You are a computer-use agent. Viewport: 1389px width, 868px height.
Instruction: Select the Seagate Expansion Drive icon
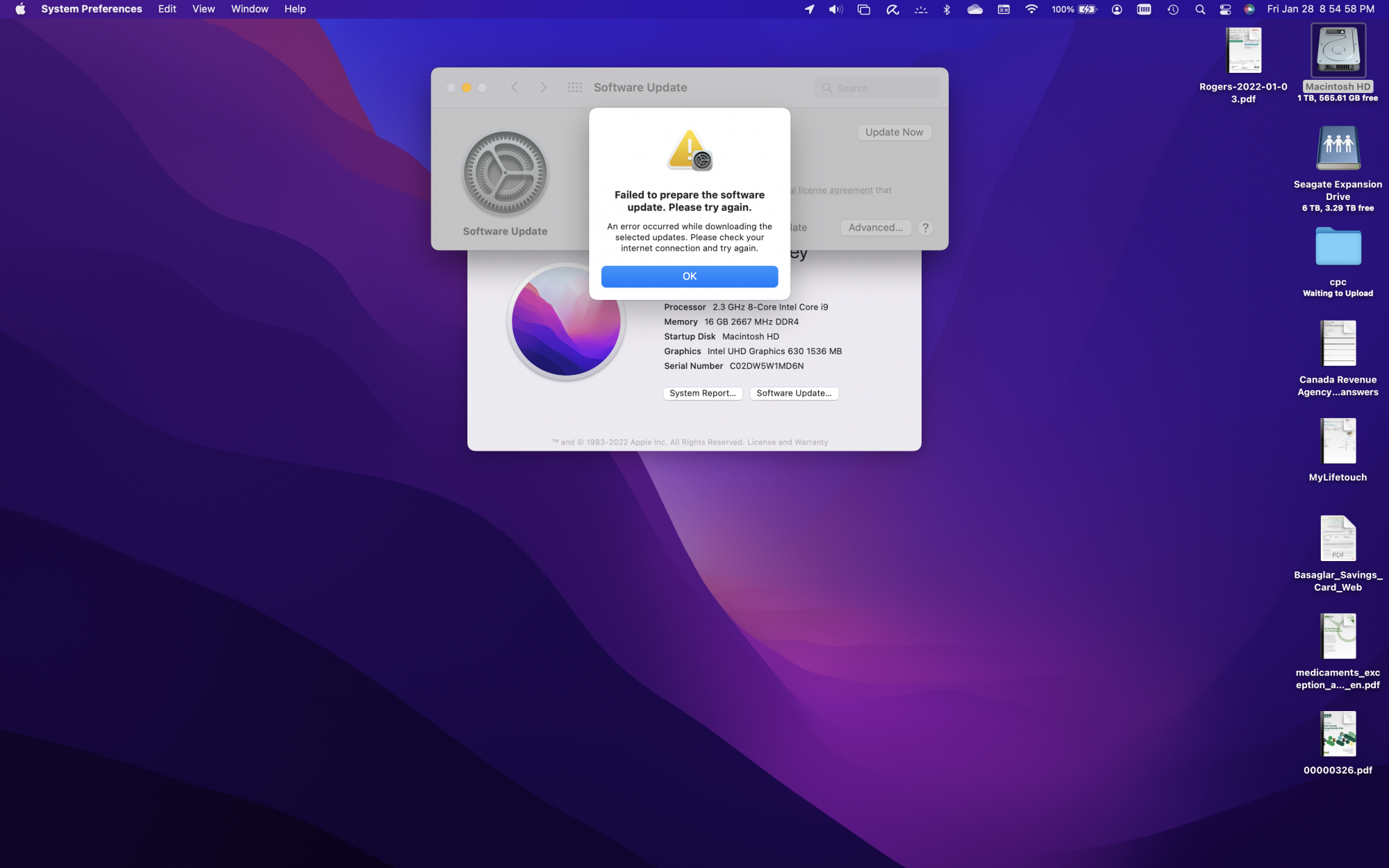(1338, 148)
